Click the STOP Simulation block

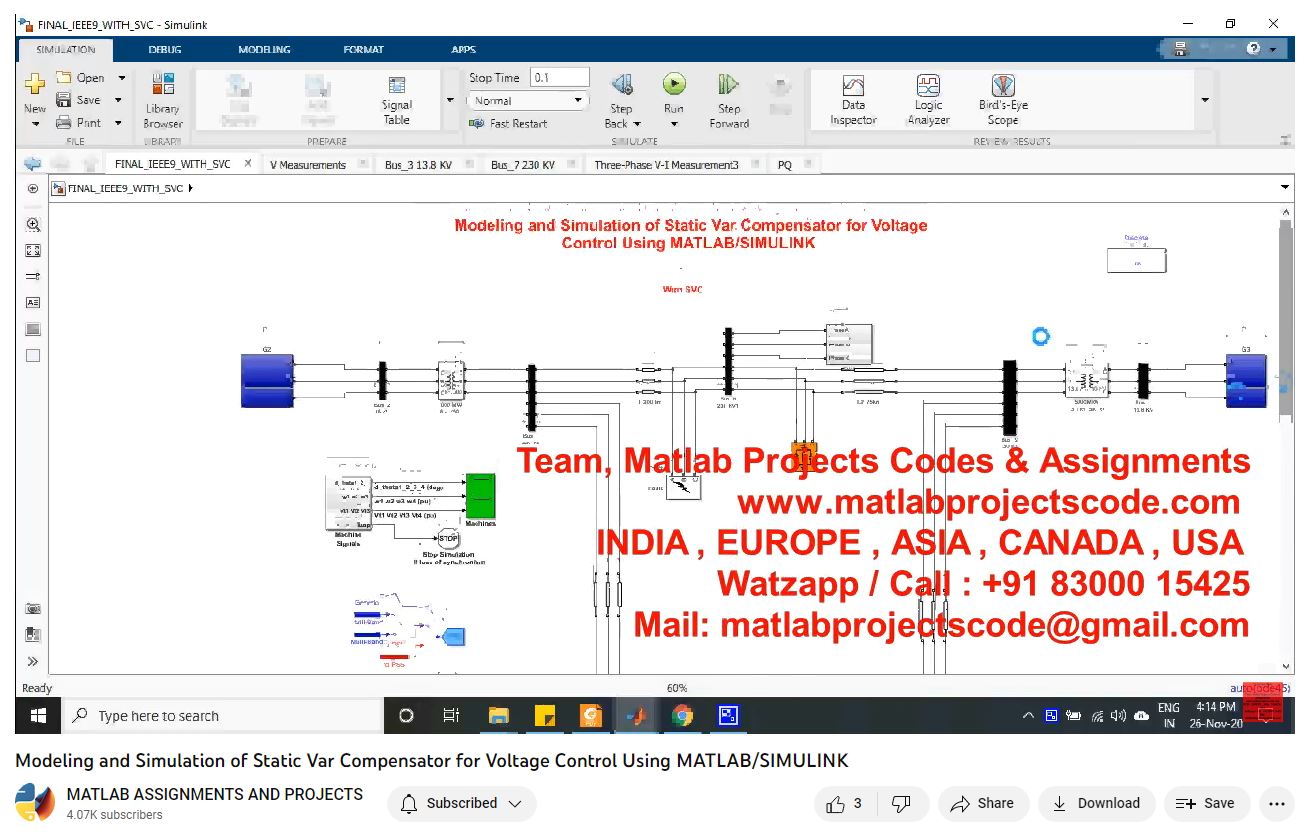[x=448, y=539]
